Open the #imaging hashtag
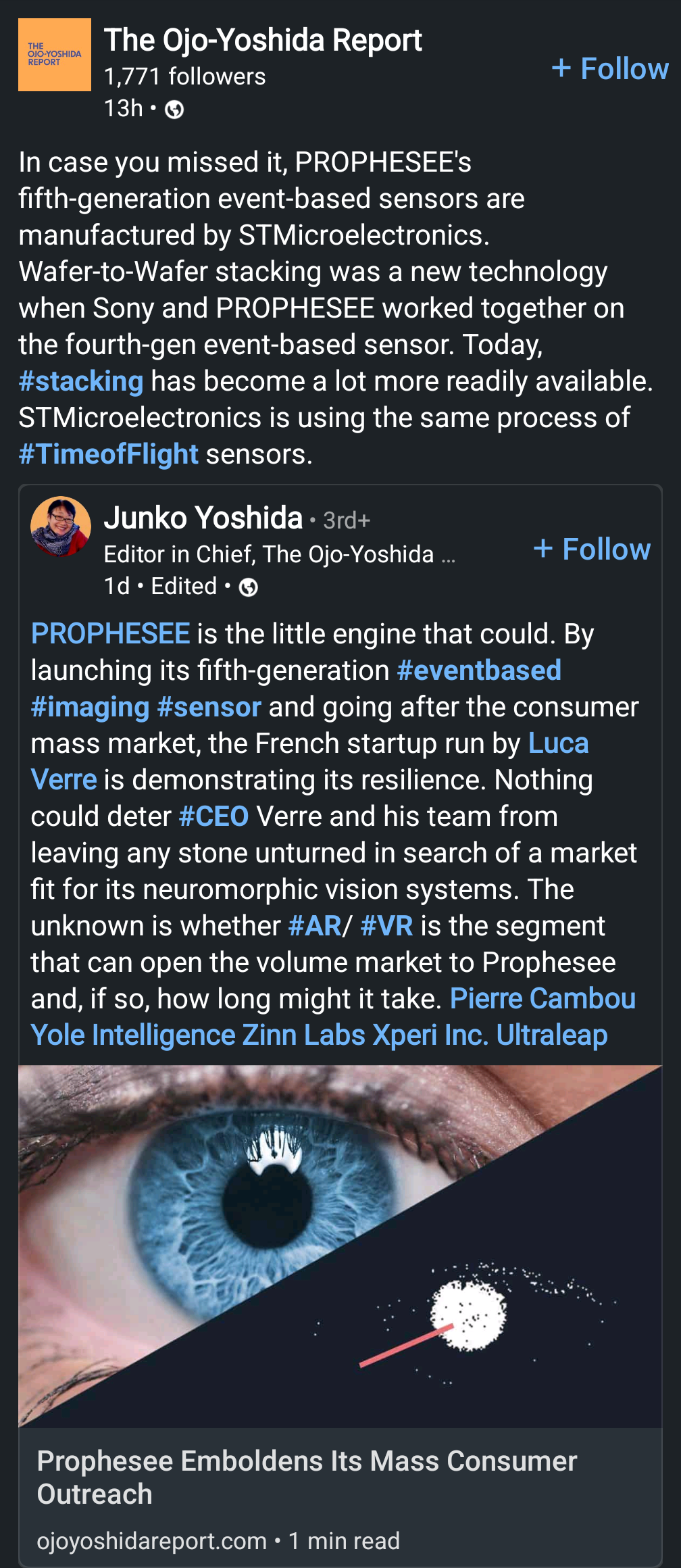The height and width of the screenshot is (1568, 681). [90, 707]
